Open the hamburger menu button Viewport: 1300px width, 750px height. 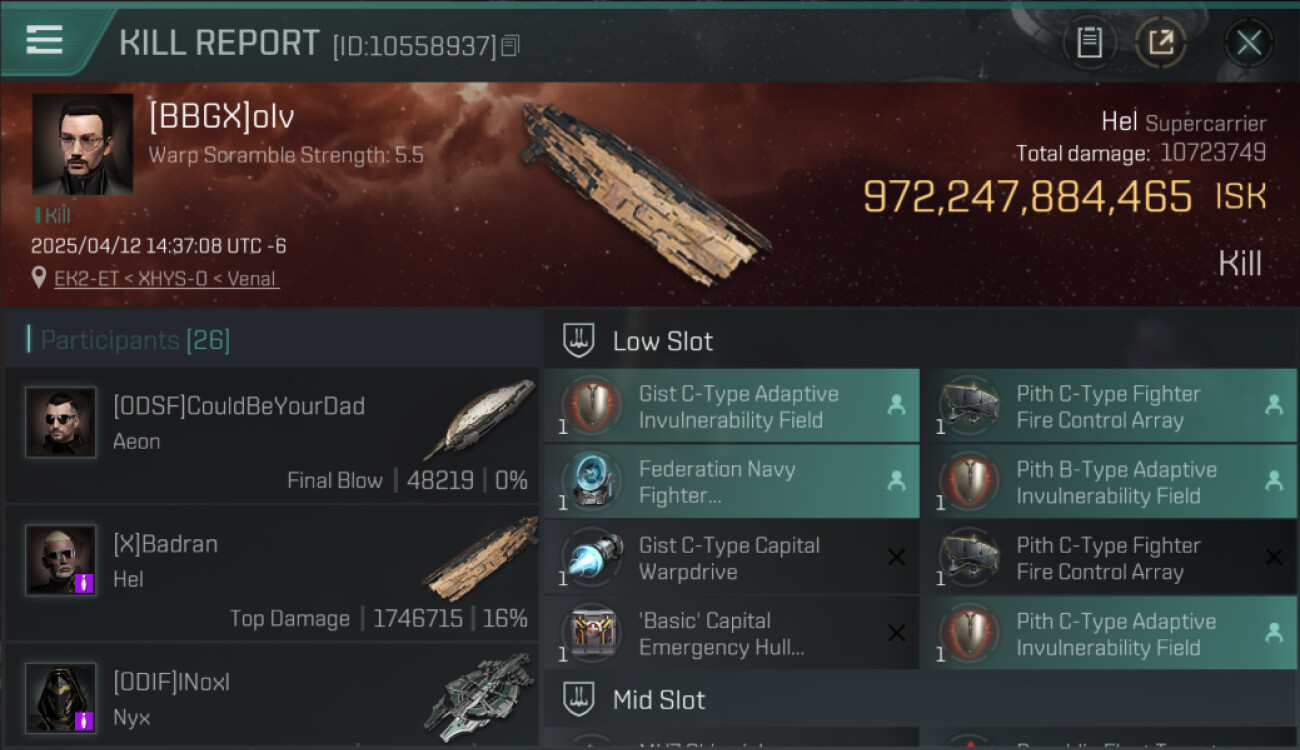point(45,41)
